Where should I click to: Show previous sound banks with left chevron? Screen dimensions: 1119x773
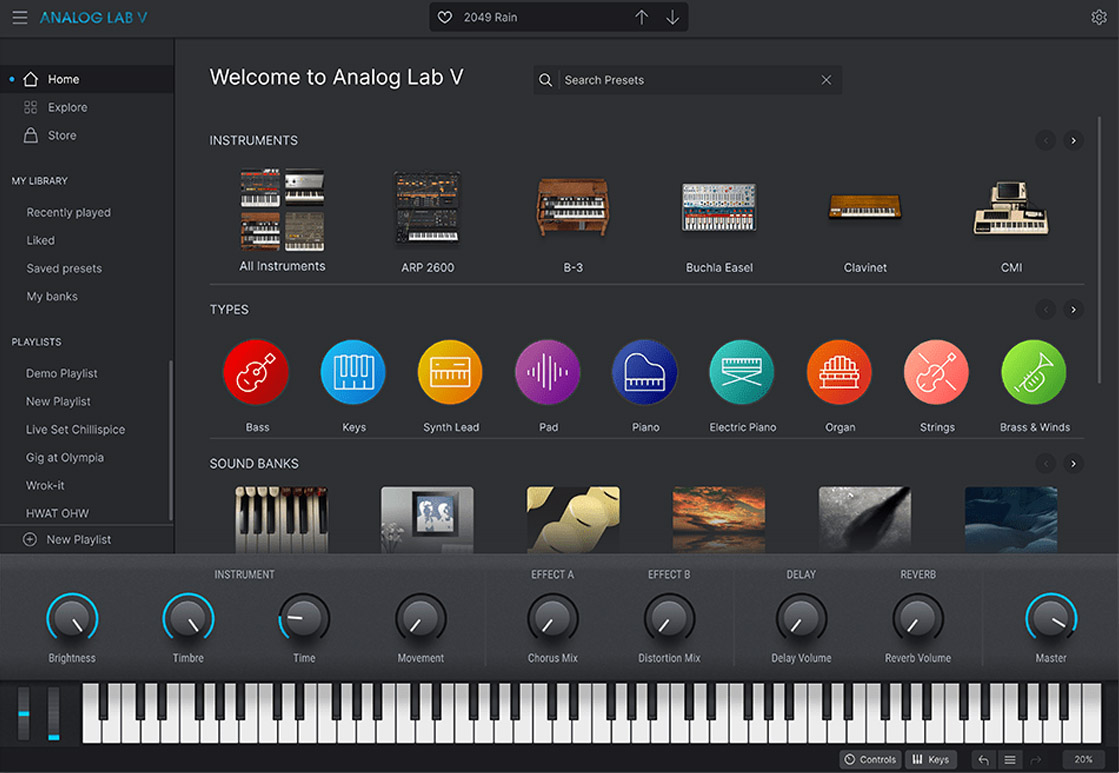1045,464
